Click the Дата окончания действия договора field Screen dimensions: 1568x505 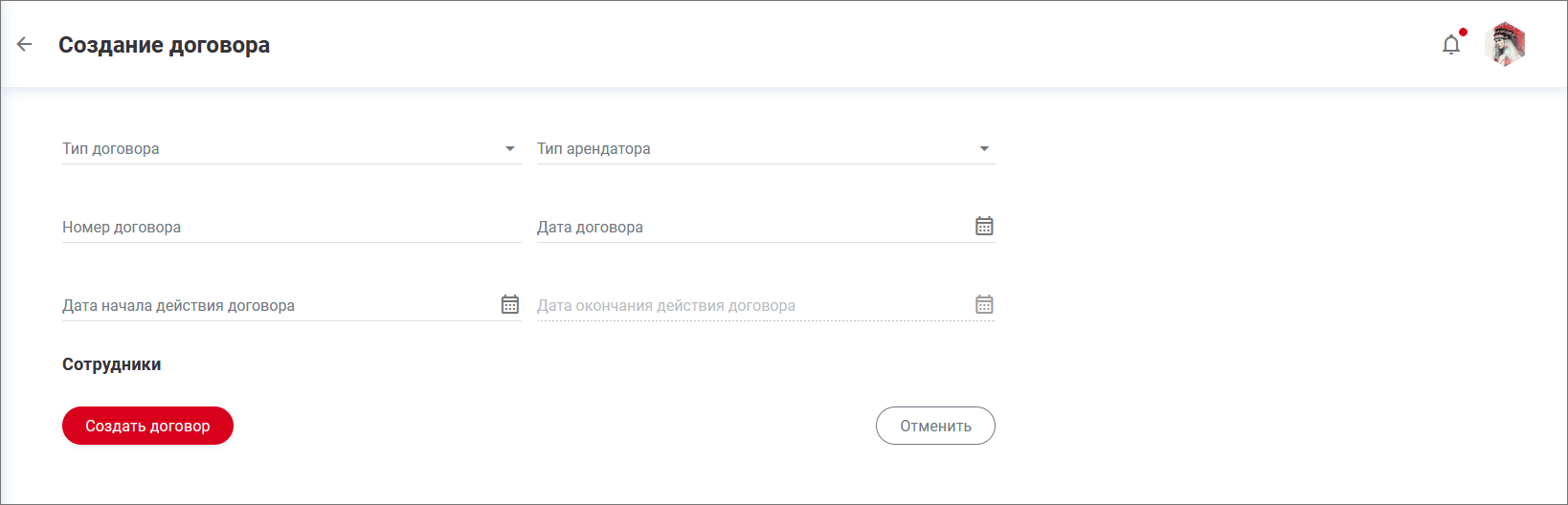tap(751, 306)
